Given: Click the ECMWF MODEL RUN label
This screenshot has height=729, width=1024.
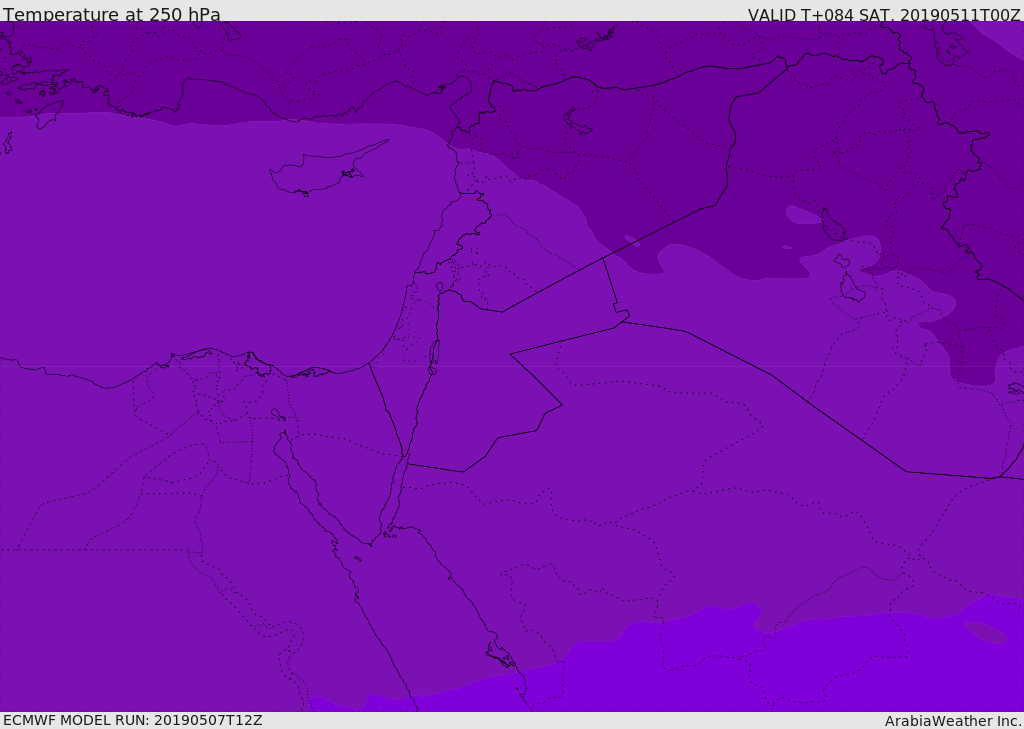Looking at the screenshot, I should [132, 720].
